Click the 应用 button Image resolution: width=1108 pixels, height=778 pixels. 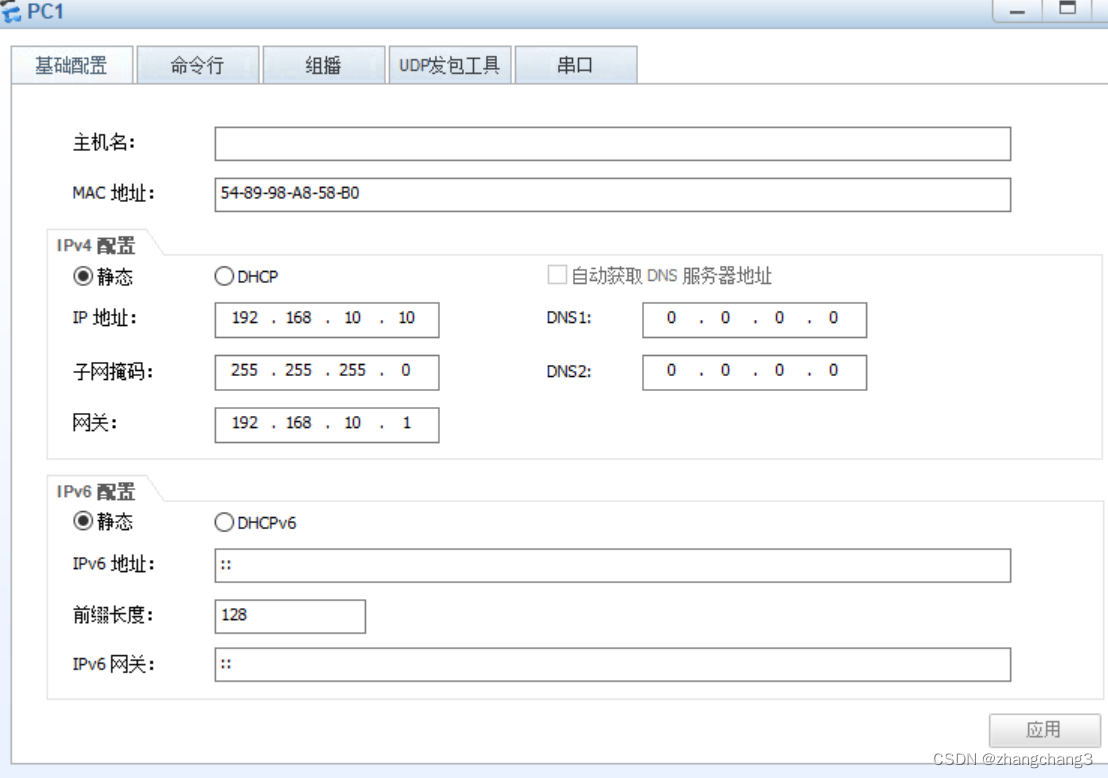pyautogui.click(x=1044, y=730)
